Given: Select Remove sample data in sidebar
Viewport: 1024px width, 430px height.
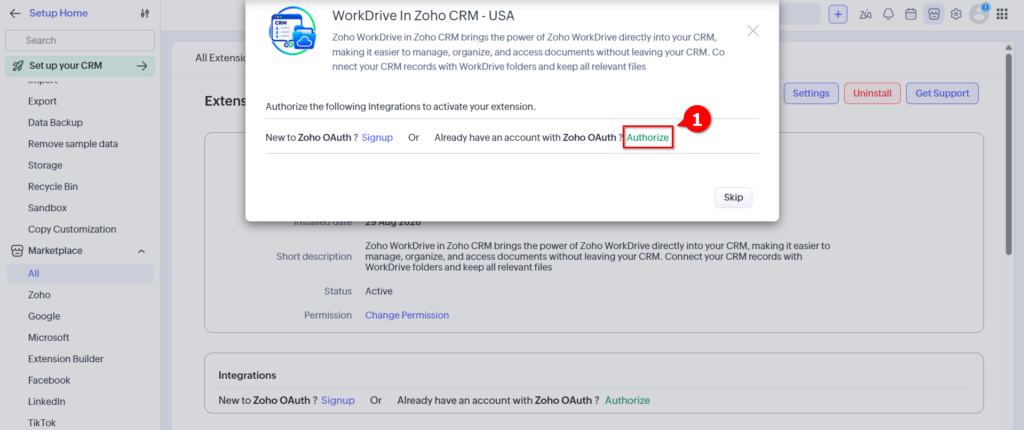Looking at the screenshot, I should click(73, 144).
